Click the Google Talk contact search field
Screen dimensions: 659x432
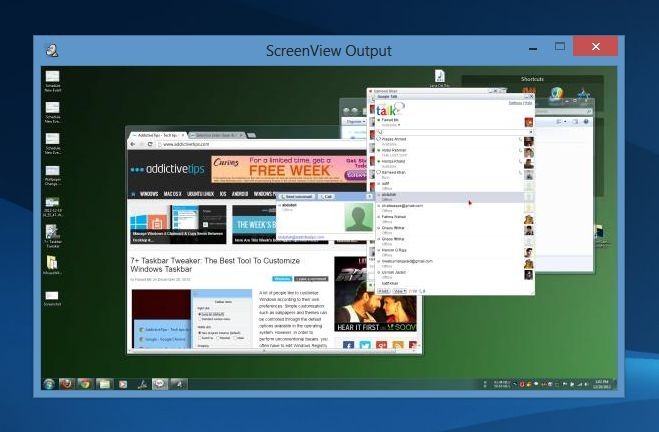(454, 132)
